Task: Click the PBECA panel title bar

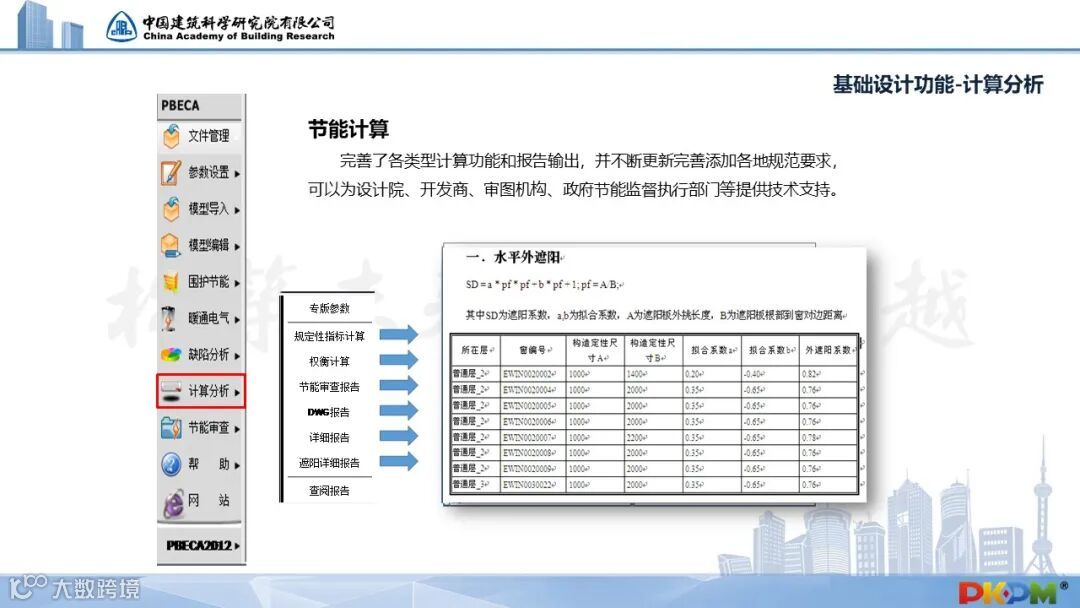Action: [x=200, y=106]
